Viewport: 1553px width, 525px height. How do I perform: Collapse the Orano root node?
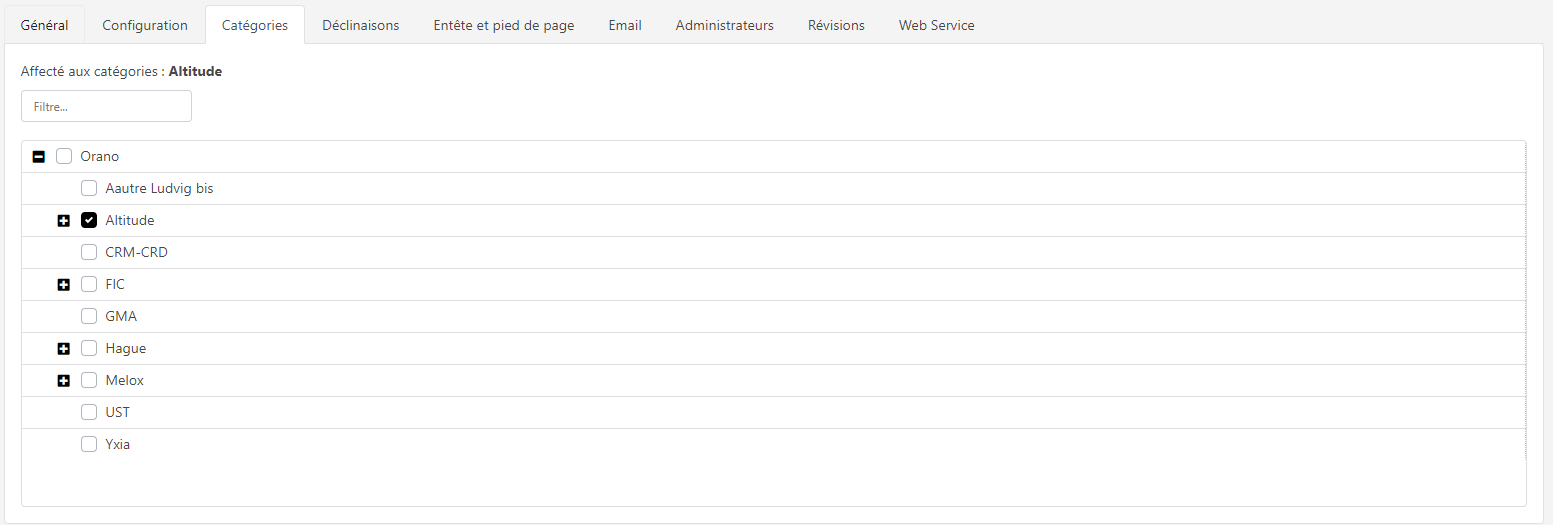(x=39, y=156)
